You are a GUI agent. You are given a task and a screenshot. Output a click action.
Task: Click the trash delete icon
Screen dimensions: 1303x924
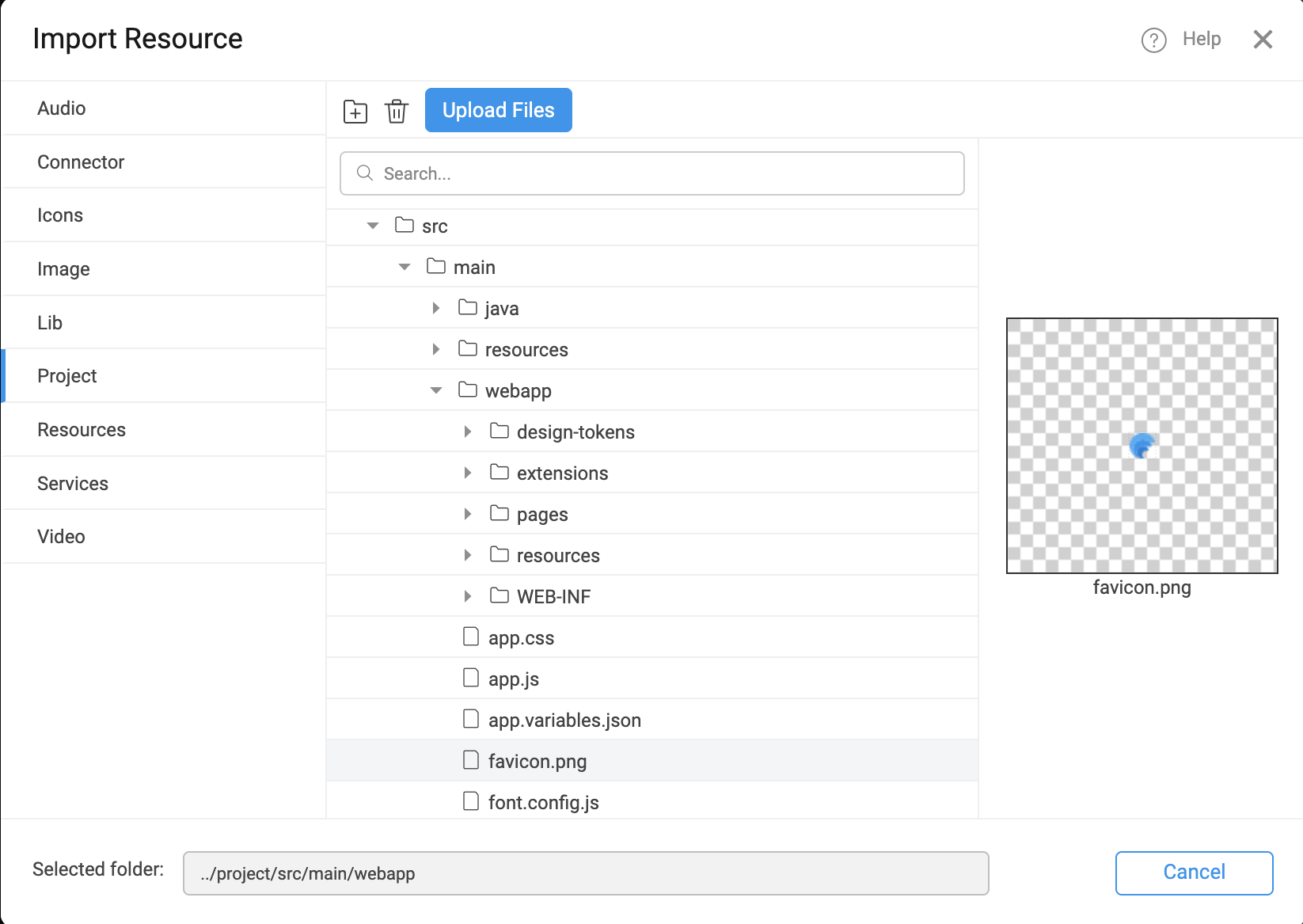[396, 111]
